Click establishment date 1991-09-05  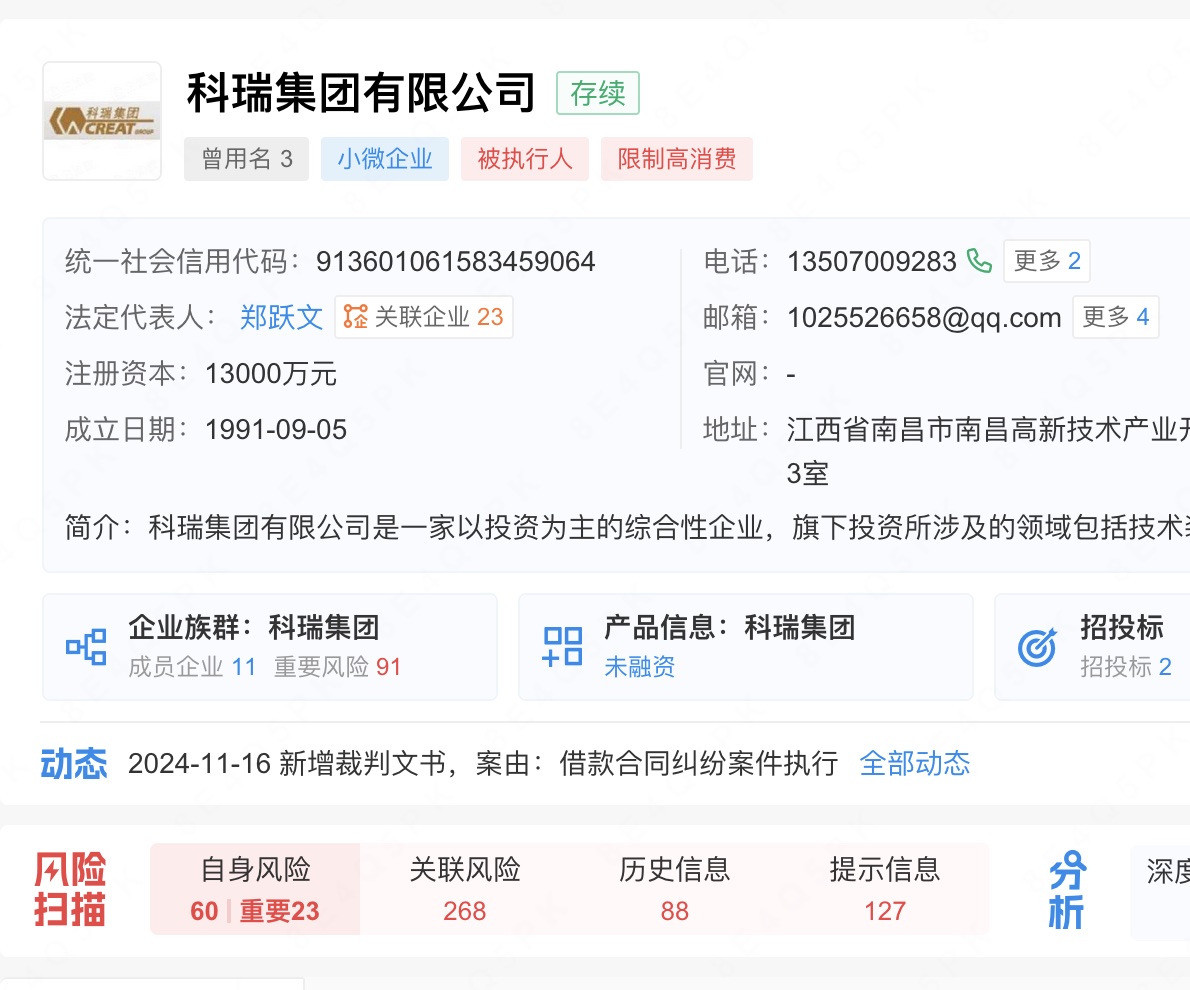(x=276, y=430)
